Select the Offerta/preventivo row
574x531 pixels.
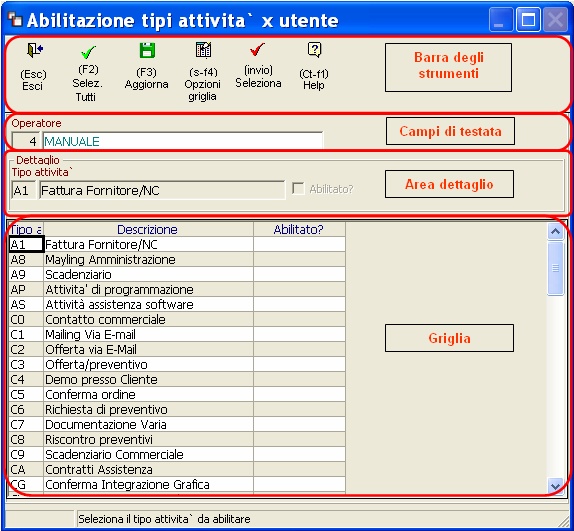(x=177, y=364)
